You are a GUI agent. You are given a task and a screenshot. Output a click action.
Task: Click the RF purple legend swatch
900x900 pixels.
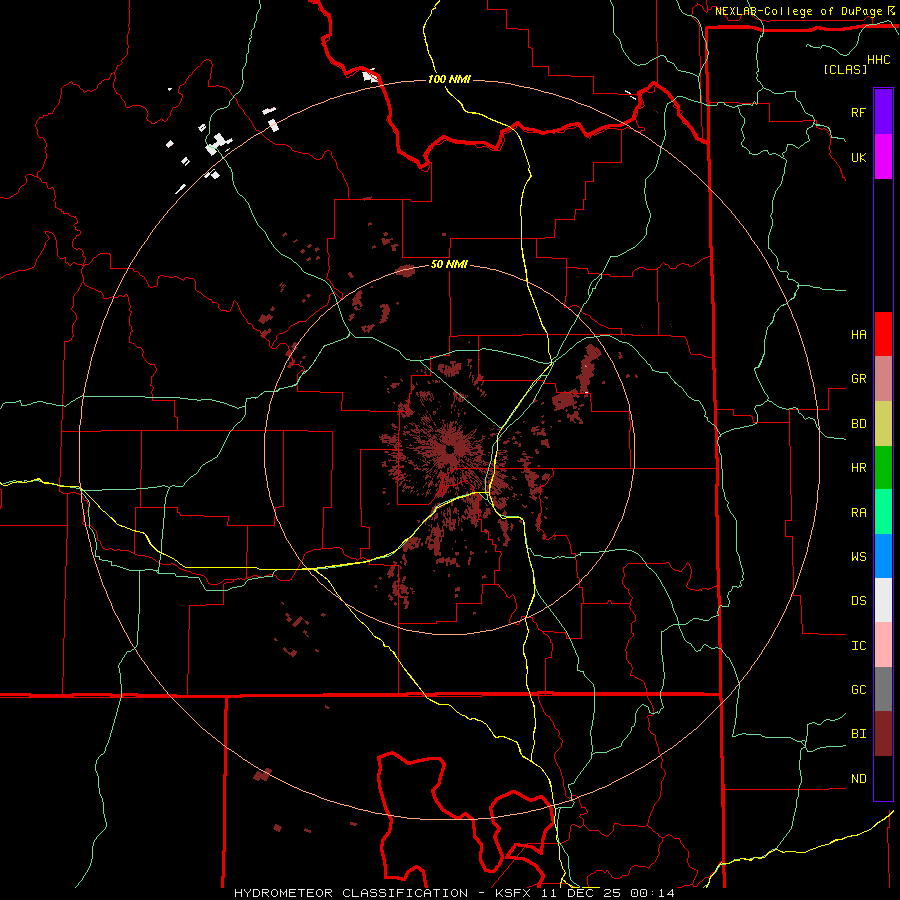click(883, 112)
